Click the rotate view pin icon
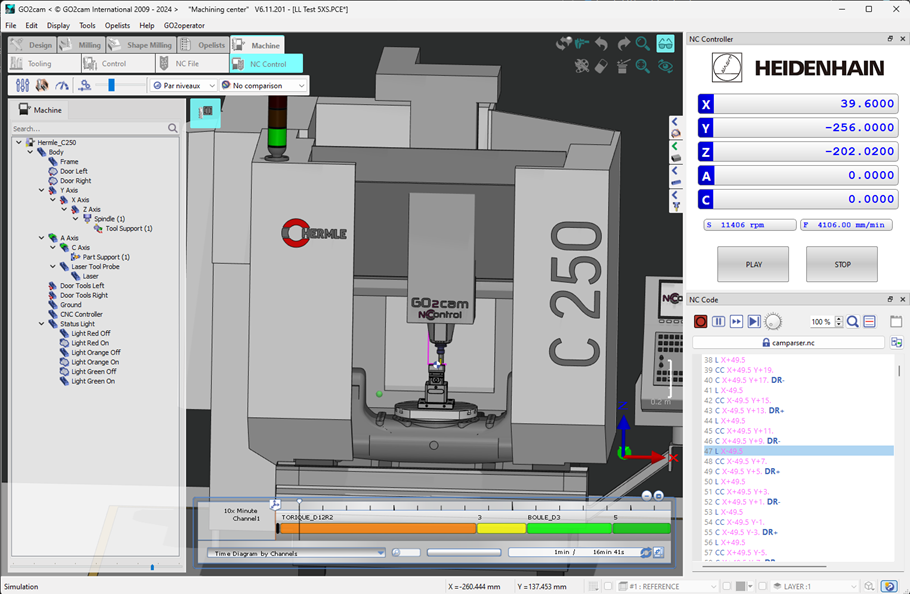Image resolution: width=910 pixels, height=594 pixels. pyautogui.click(x=563, y=44)
